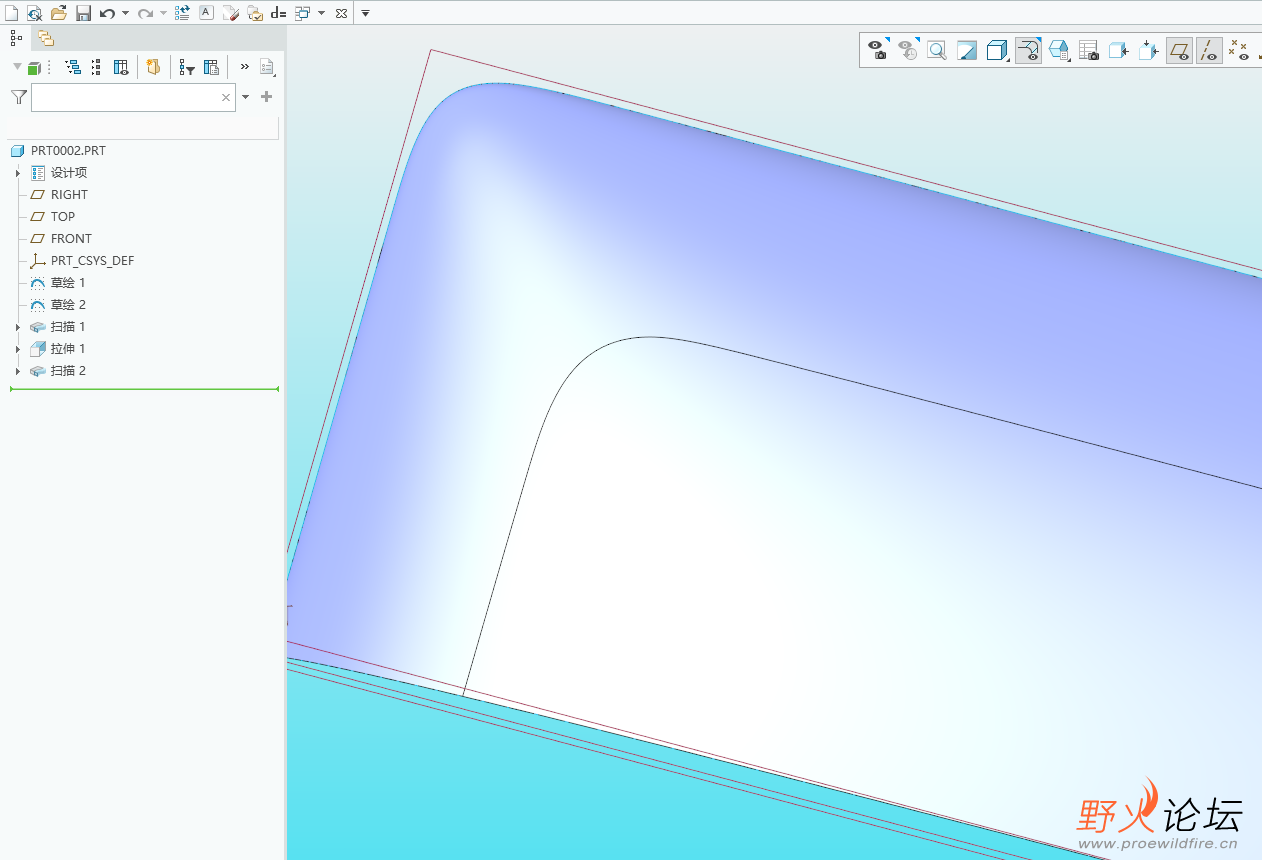1262x860 pixels.
Task: Toggle axis display visibility
Action: [x=1209, y=49]
